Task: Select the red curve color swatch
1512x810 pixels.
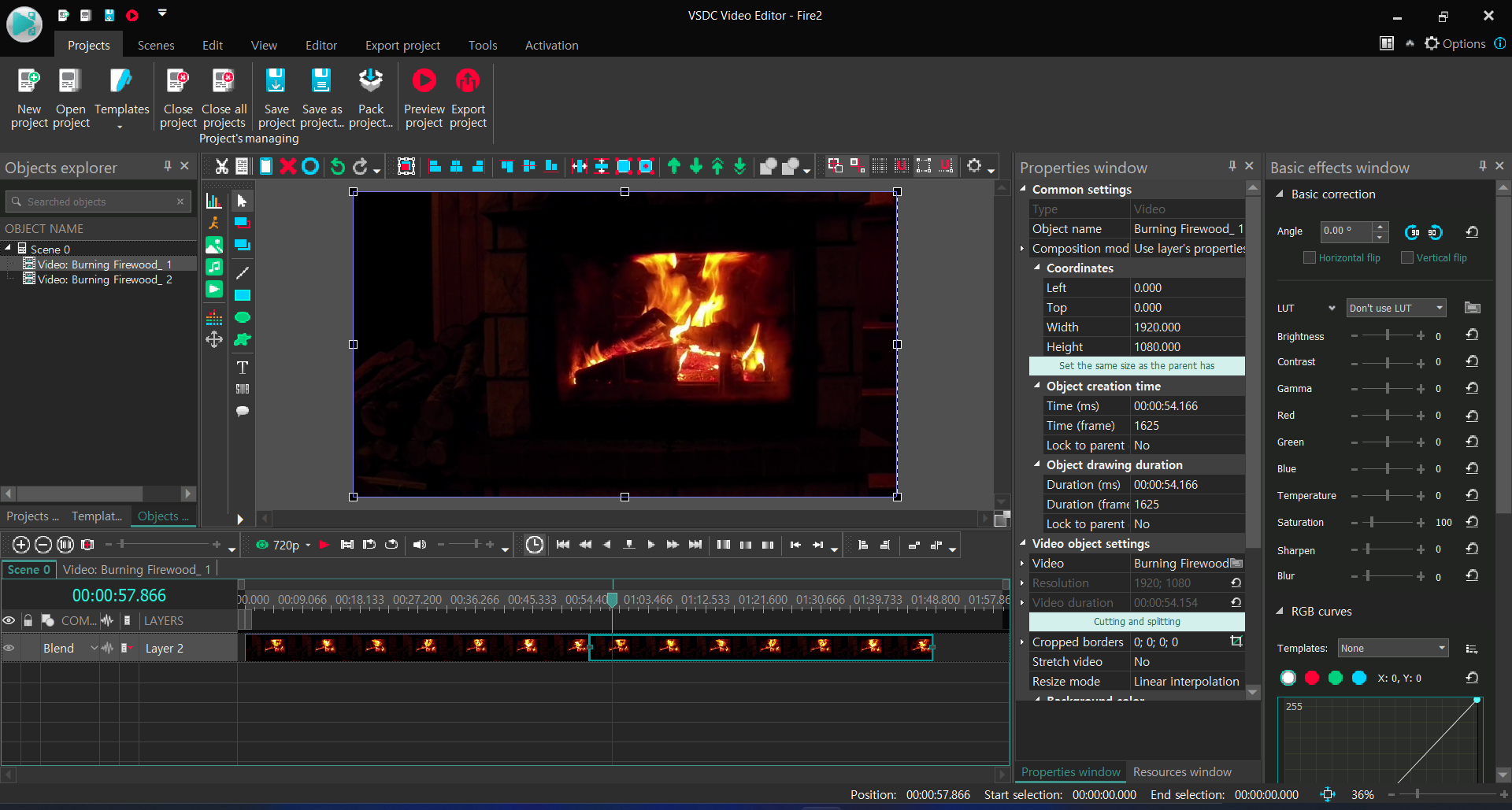Action: (1312, 678)
